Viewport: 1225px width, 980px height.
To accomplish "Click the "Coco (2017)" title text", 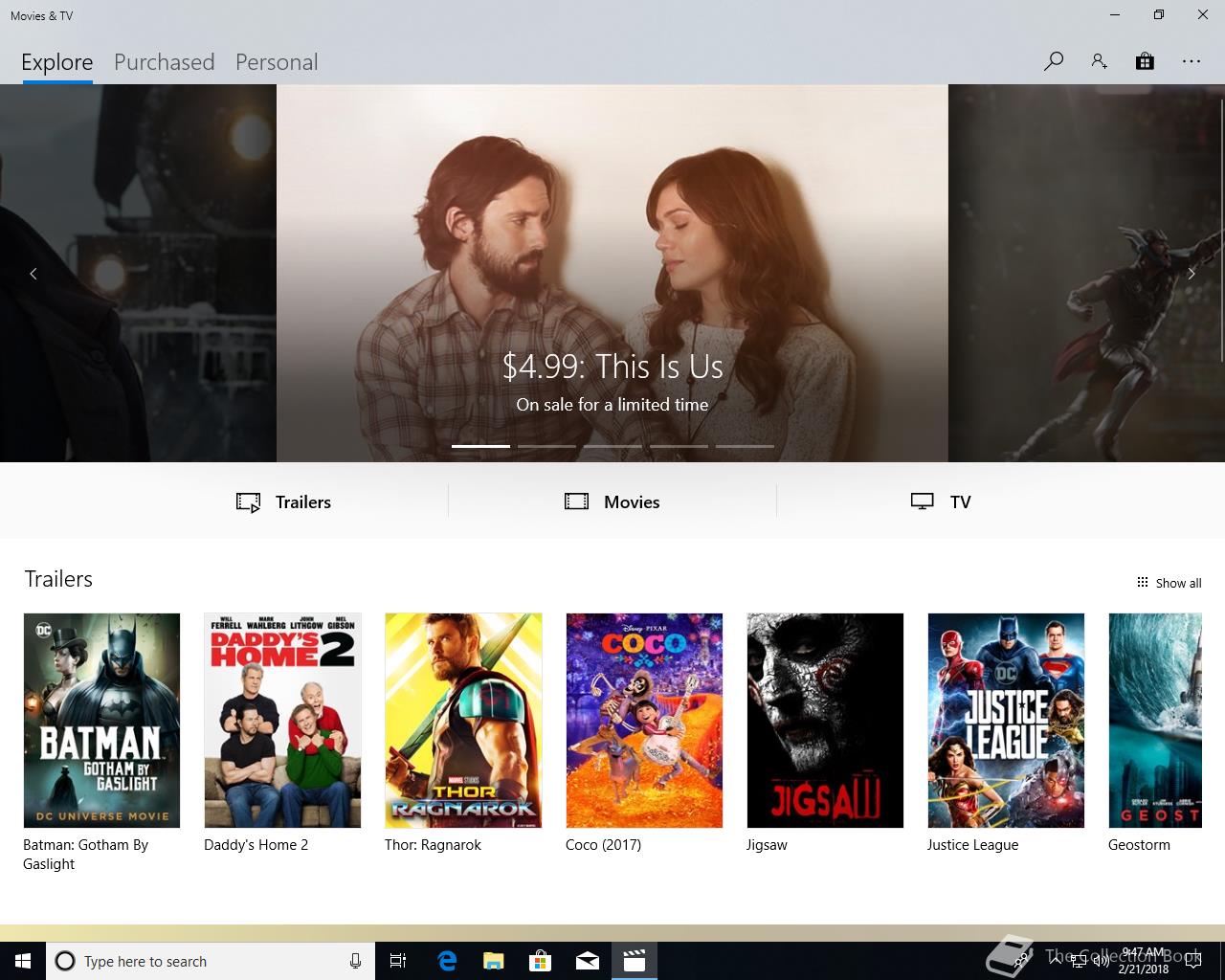I will (x=603, y=845).
